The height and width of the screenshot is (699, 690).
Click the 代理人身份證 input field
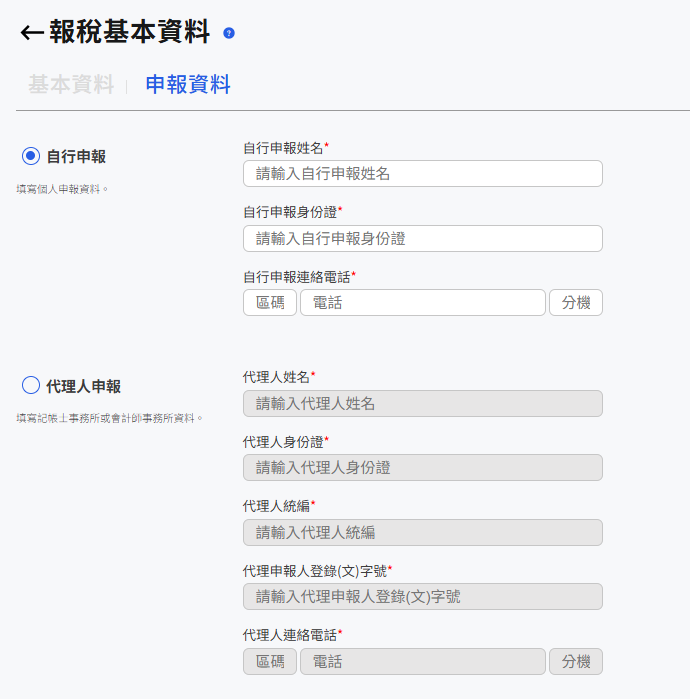[x=422, y=468]
